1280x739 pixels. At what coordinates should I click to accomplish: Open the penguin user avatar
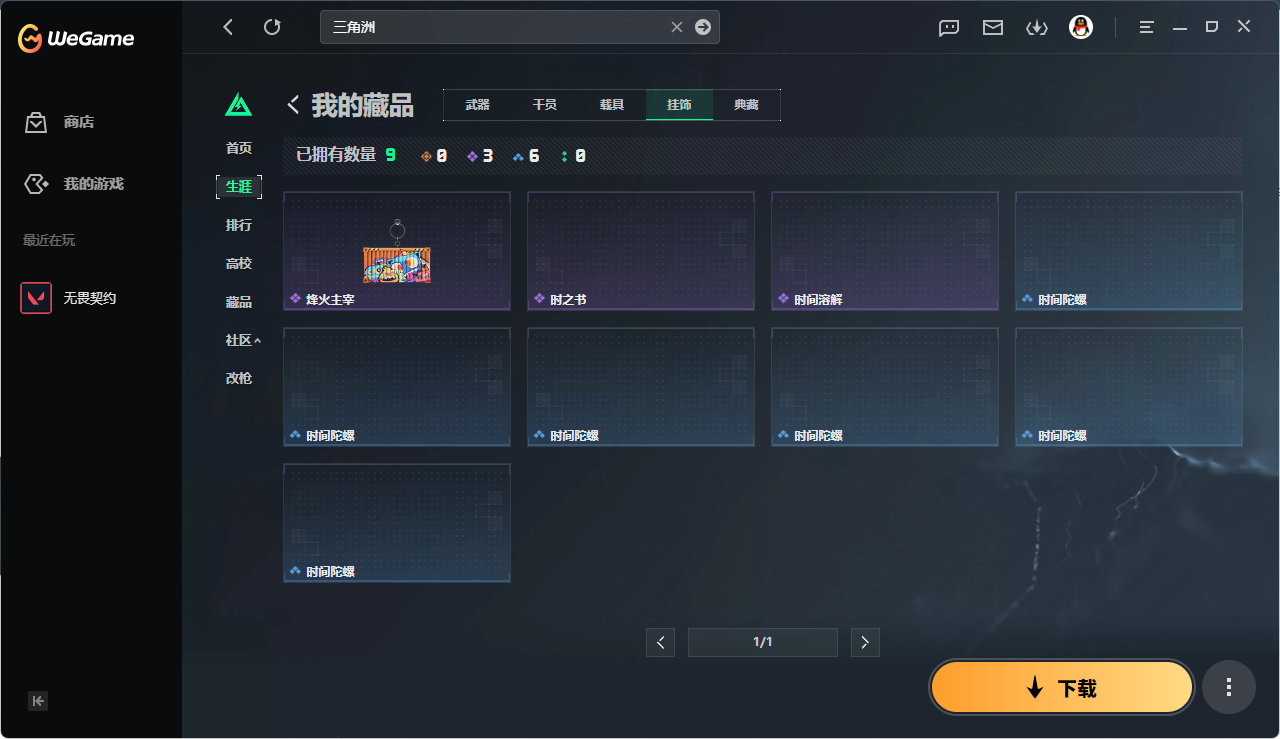coord(1081,27)
